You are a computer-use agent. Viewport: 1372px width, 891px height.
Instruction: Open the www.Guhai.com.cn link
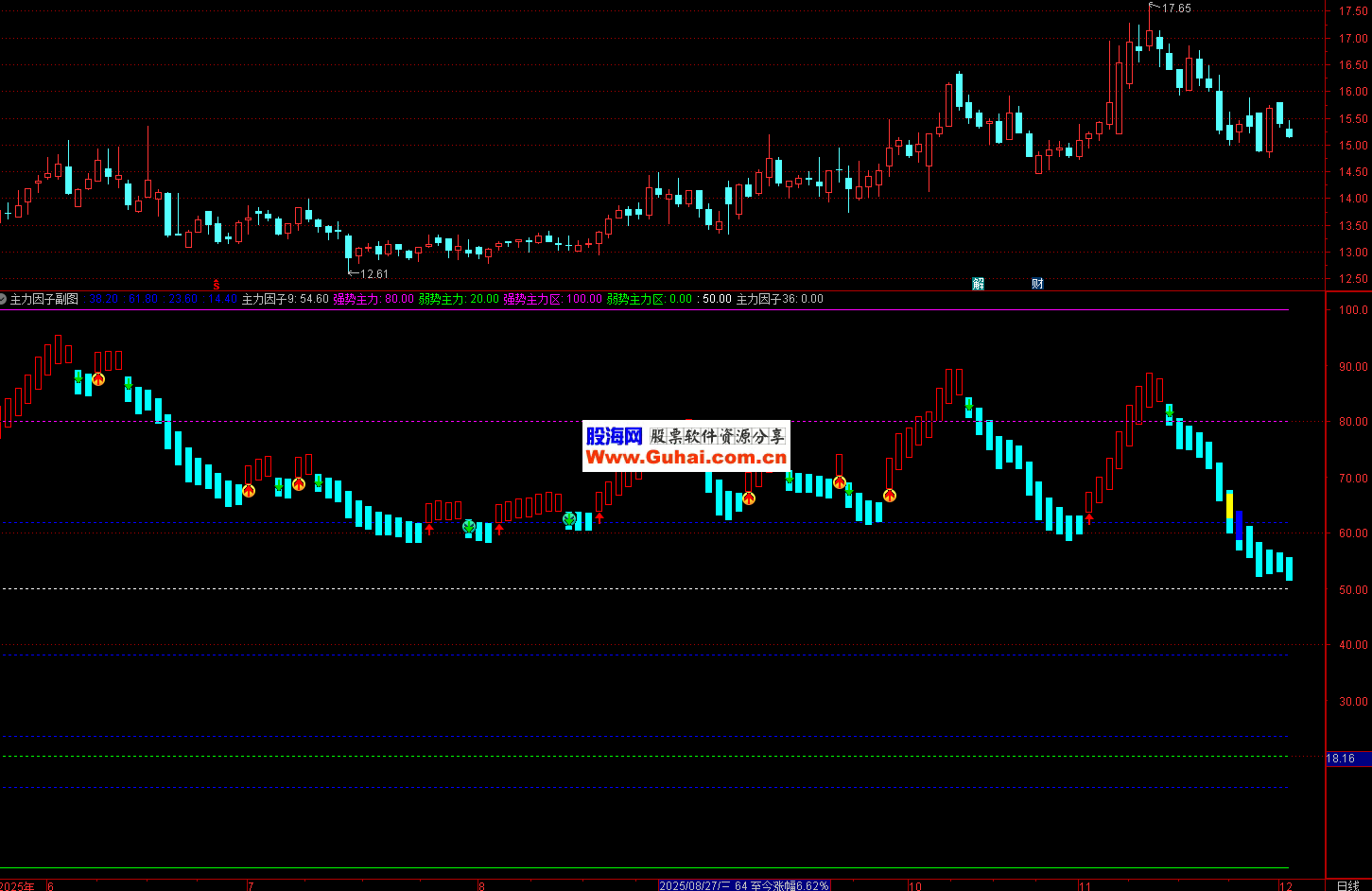tap(686, 458)
